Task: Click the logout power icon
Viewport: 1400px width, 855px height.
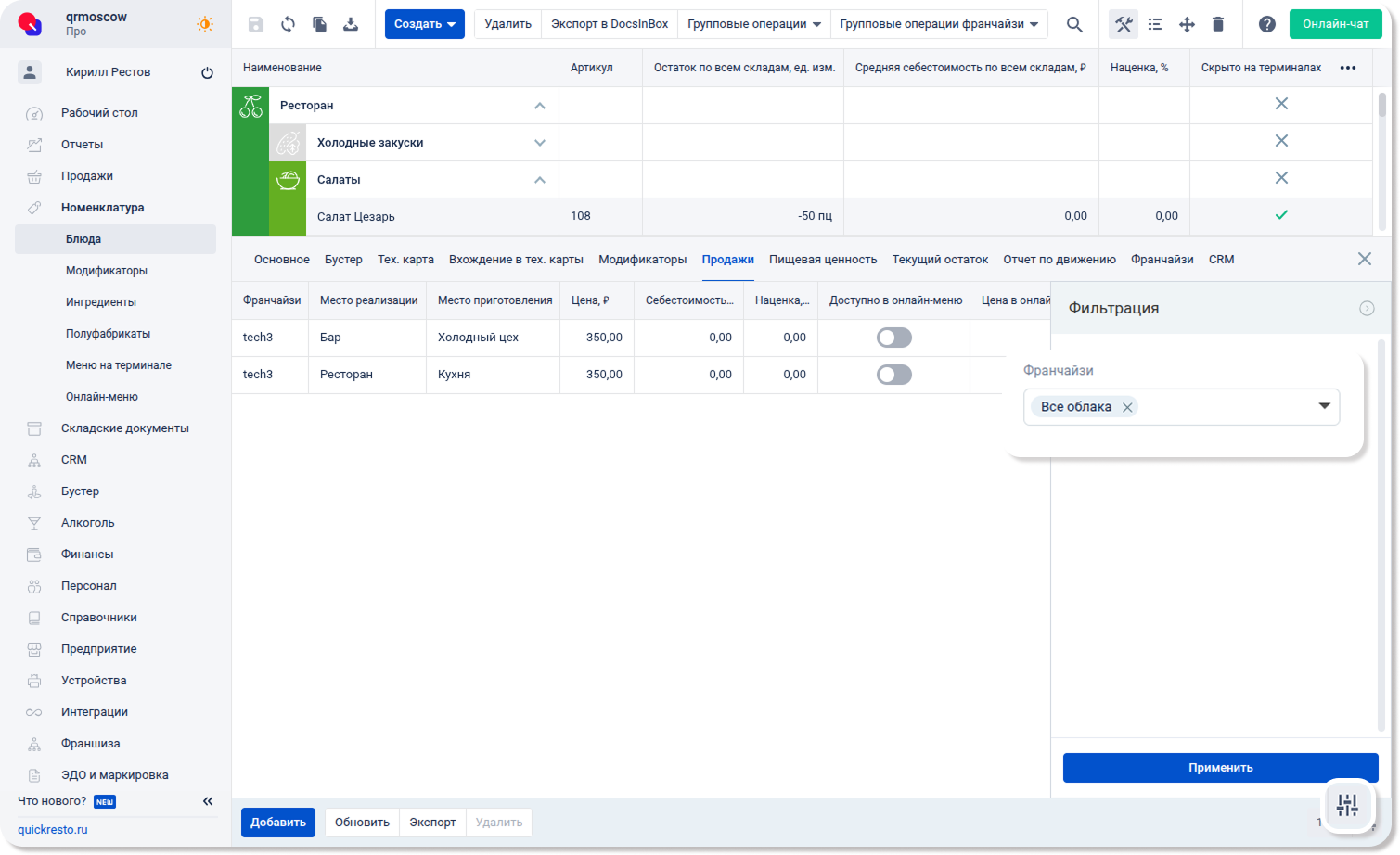Action: click(207, 72)
